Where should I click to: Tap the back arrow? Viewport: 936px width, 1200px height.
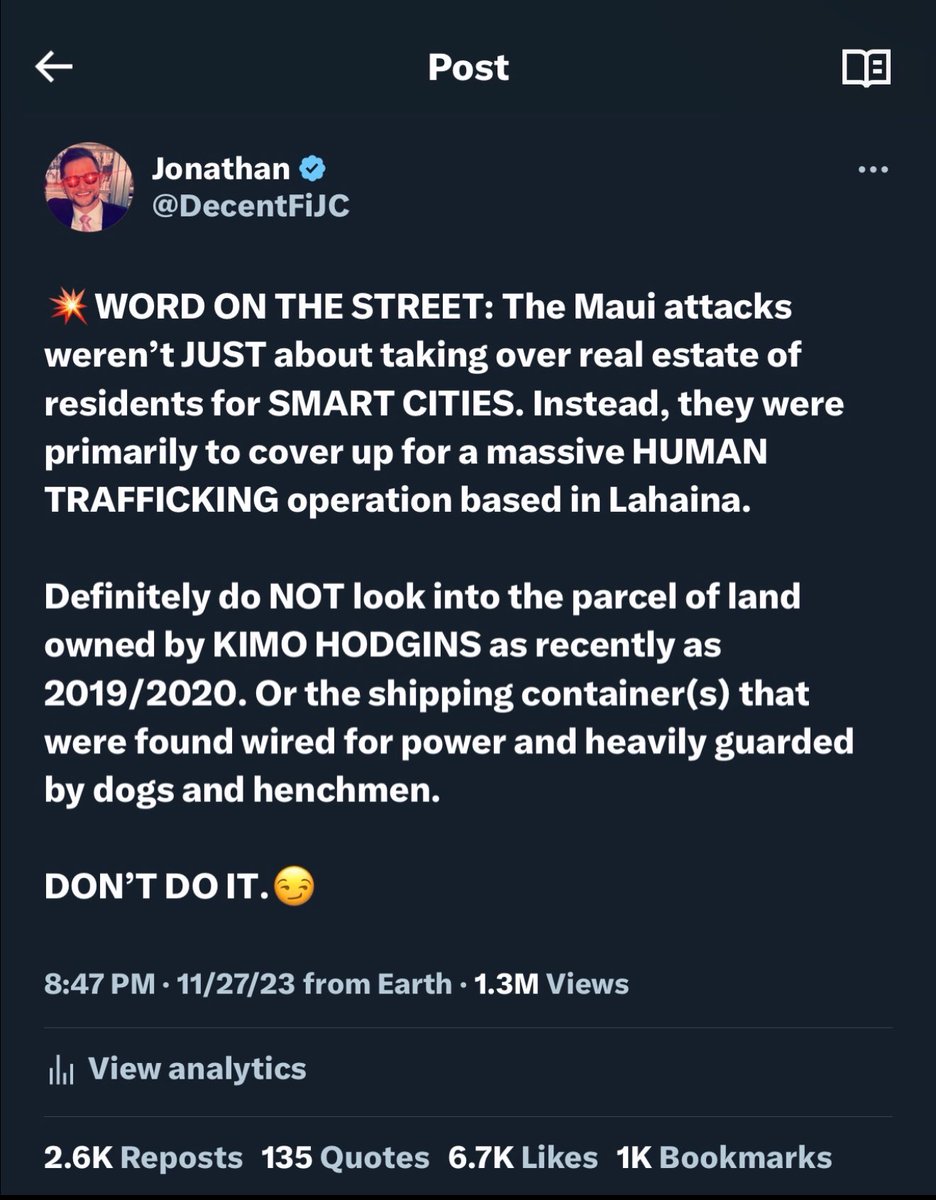pyautogui.click(x=54, y=67)
